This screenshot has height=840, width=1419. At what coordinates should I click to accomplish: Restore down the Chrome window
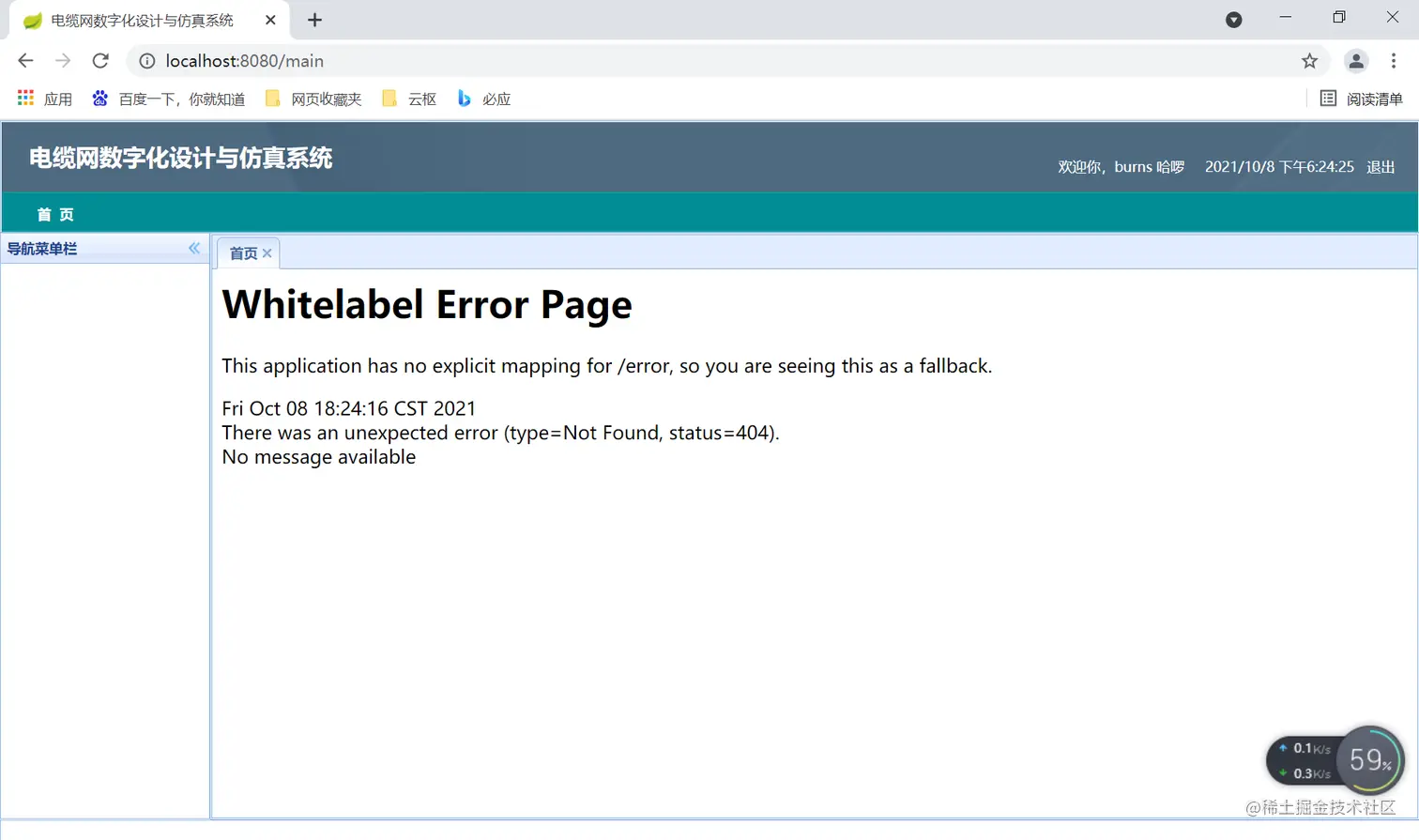pos(1339,17)
